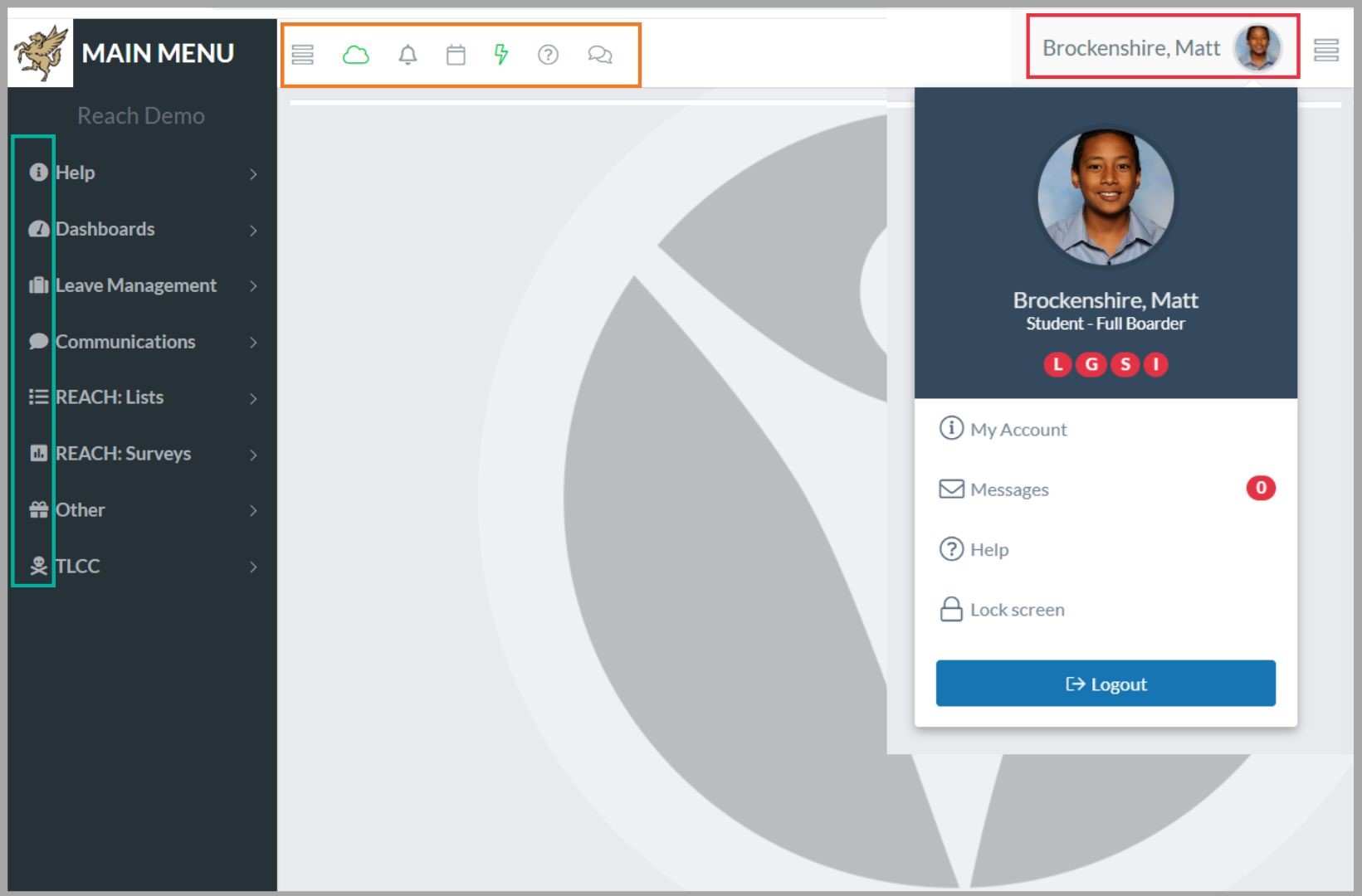The width and height of the screenshot is (1362, 896).
Task: Click the blue Logout button
Action: click(1106, 684)
